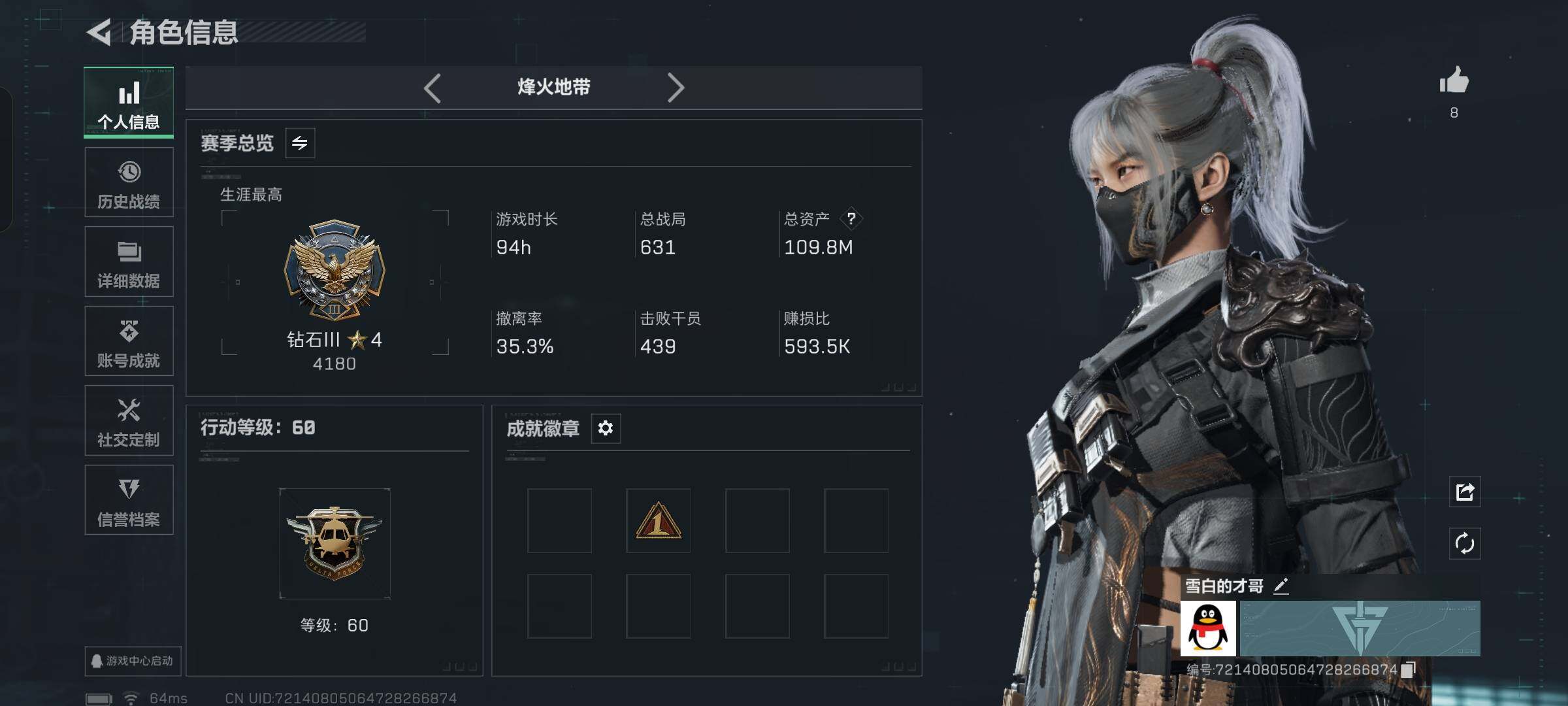Open the 账号成就 tab

(x=129, y=341)
